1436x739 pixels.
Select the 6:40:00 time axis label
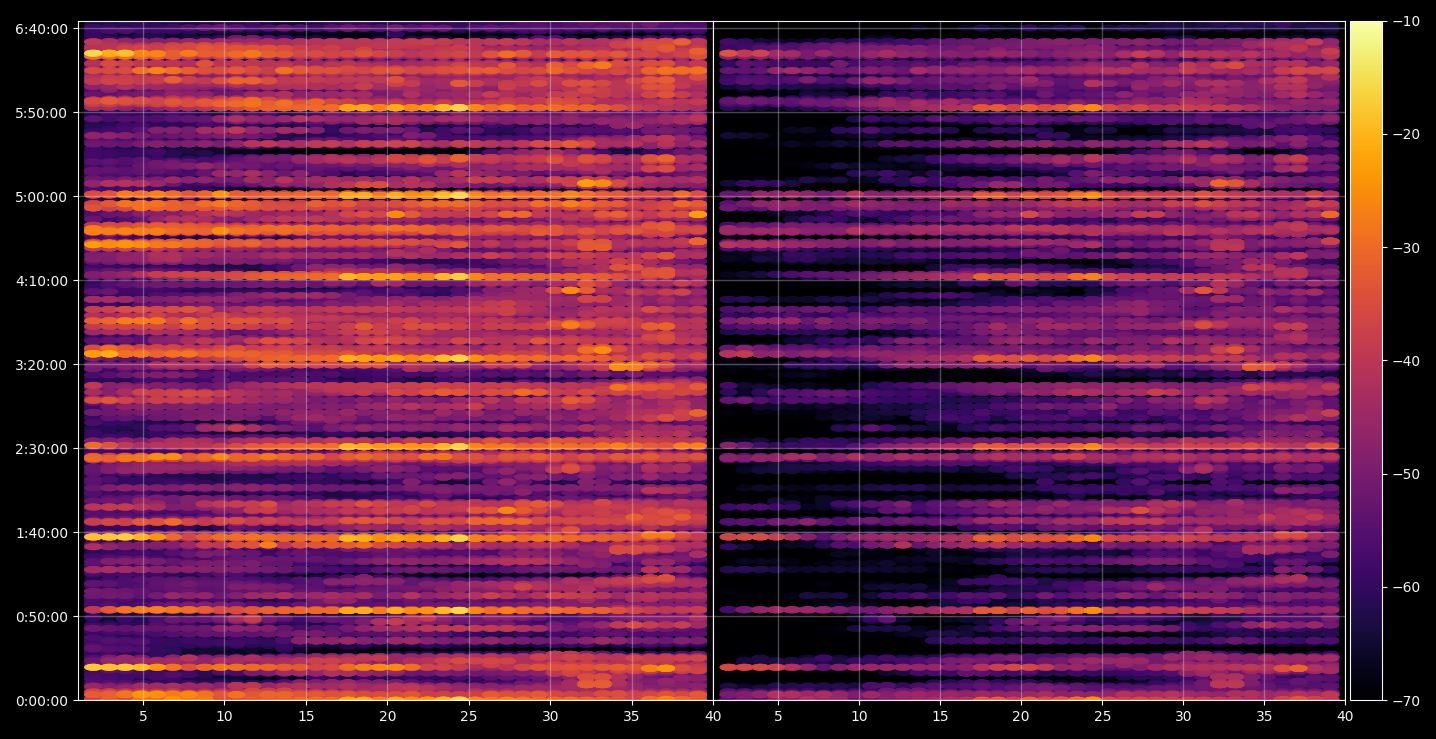pos(42,29)
